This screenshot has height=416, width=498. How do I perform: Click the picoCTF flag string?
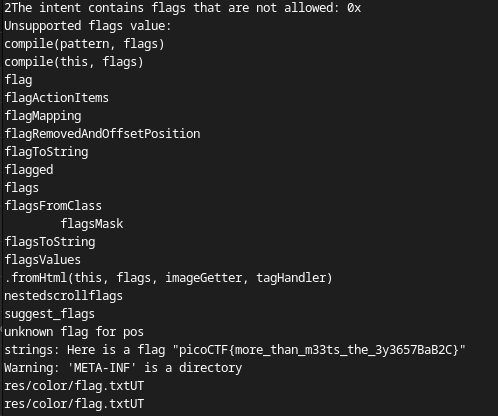tap(319, 350)
